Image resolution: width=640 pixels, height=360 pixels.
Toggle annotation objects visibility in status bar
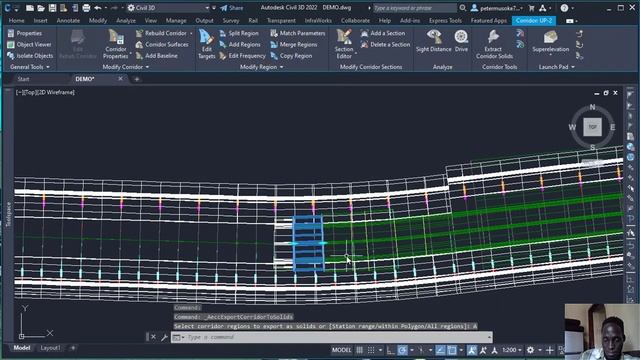[472, 350]
